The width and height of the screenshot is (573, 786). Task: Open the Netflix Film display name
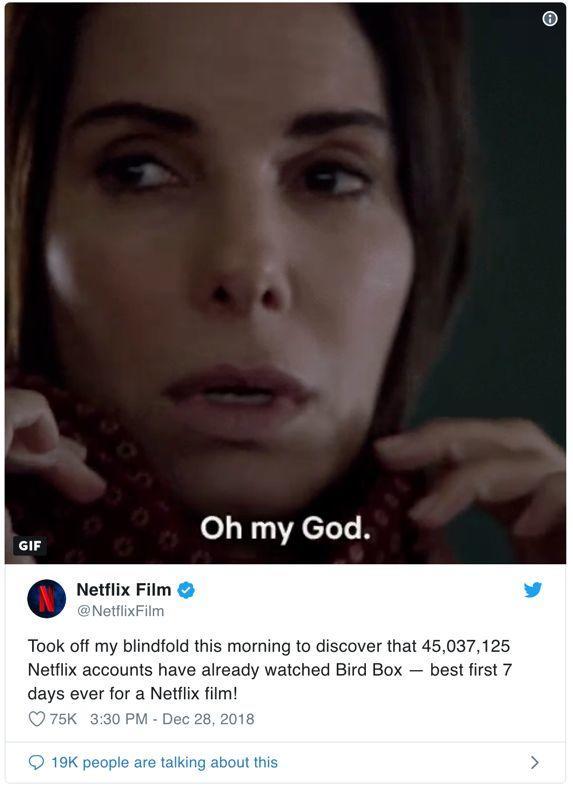(x=123, y=590)
